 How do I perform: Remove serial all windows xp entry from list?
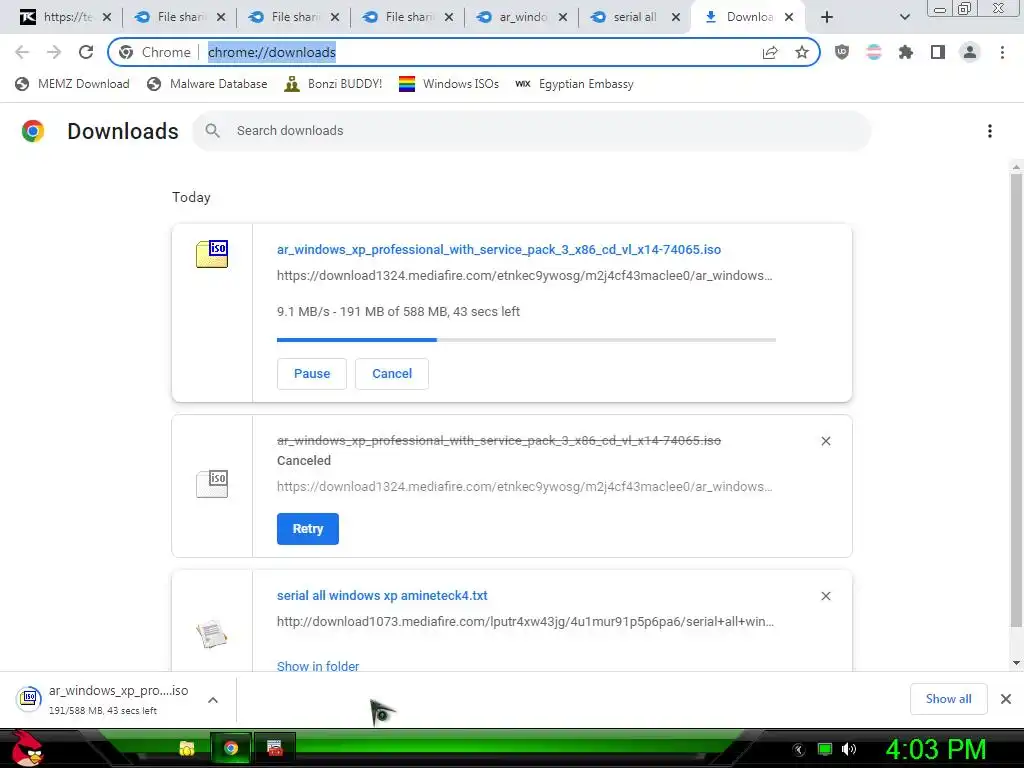click(825, 596)
